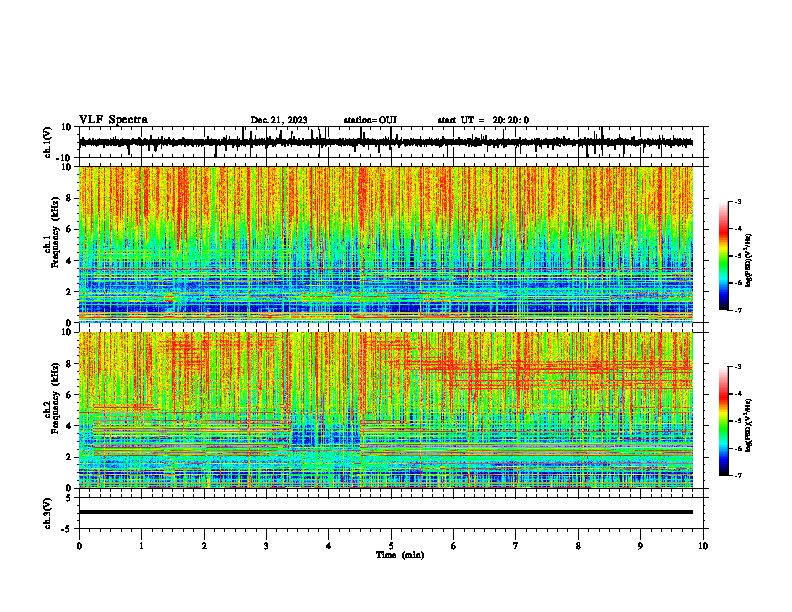The height and width of the screenshot is (612, 792).
Task: Click the "4" kHz tick on ch.2 spectrogram
Action: coord(69,426)
